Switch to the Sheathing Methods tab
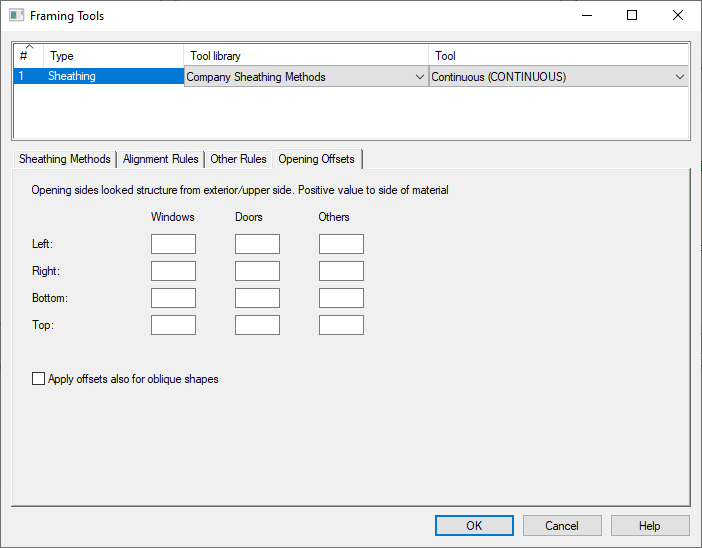This screenshot has height=548, width=702. tap(65, 159)
